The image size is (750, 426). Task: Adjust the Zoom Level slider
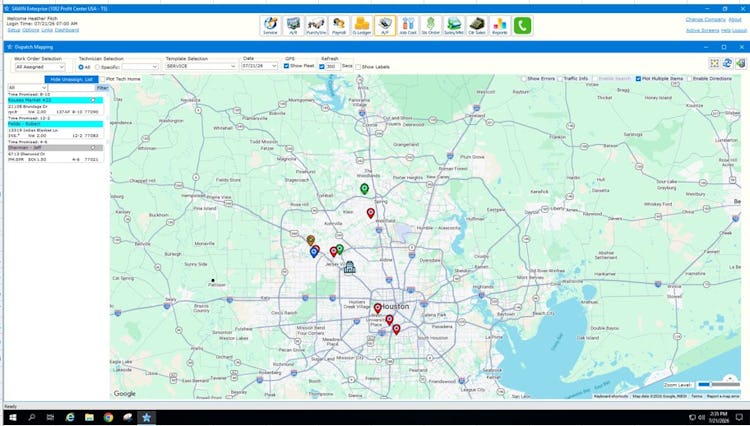pyautogui.click(x=718, y=384)
